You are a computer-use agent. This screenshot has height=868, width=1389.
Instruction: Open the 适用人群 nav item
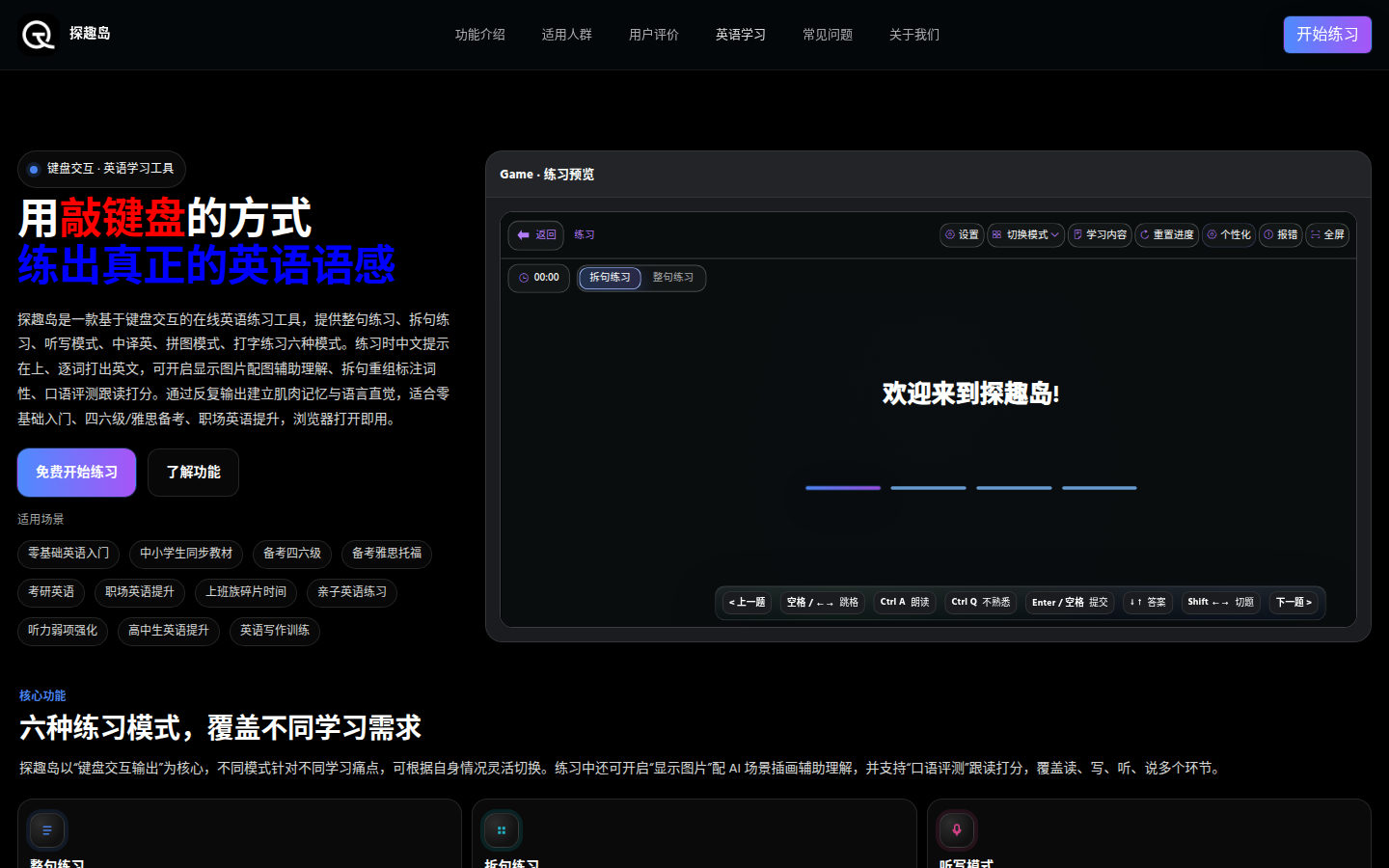pyautogui.click(x=567, y=35)
